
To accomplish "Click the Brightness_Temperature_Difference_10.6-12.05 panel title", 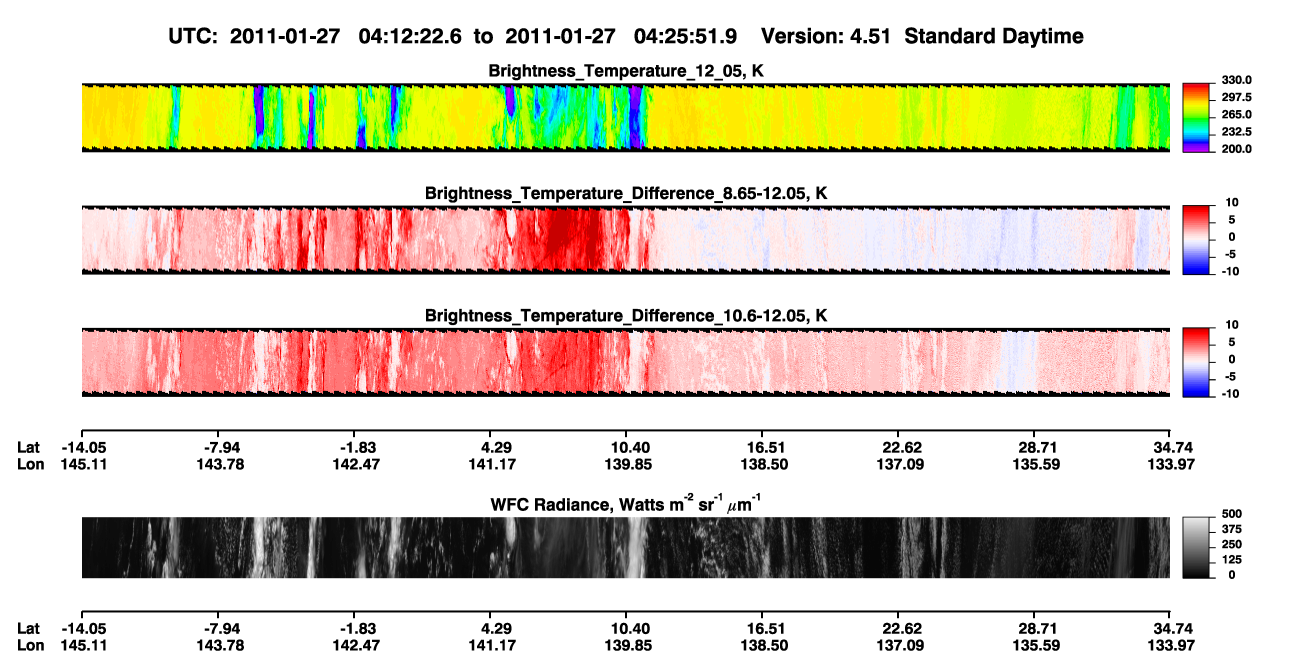I will pyautogui.click(x=626, y=316).
